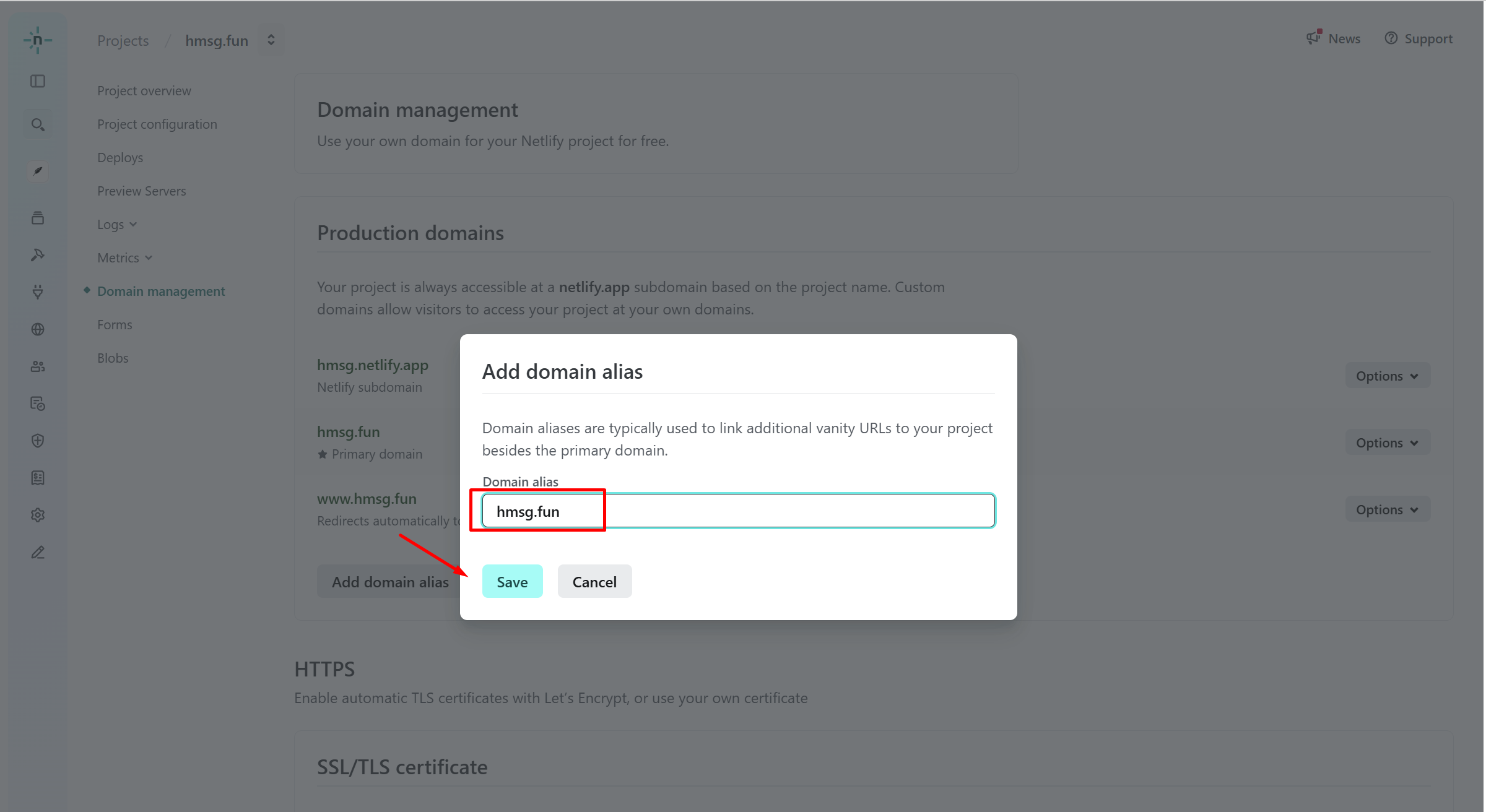Click the Domain alias text field

click(738, 511)
